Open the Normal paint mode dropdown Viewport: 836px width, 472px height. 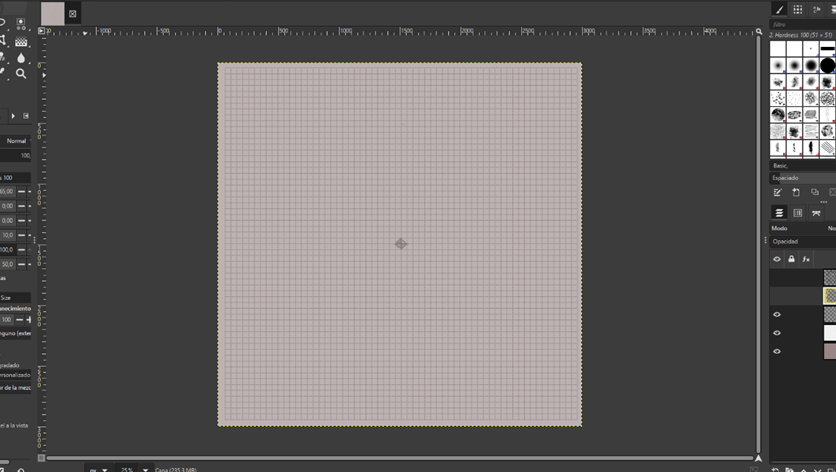pos(17,141)
